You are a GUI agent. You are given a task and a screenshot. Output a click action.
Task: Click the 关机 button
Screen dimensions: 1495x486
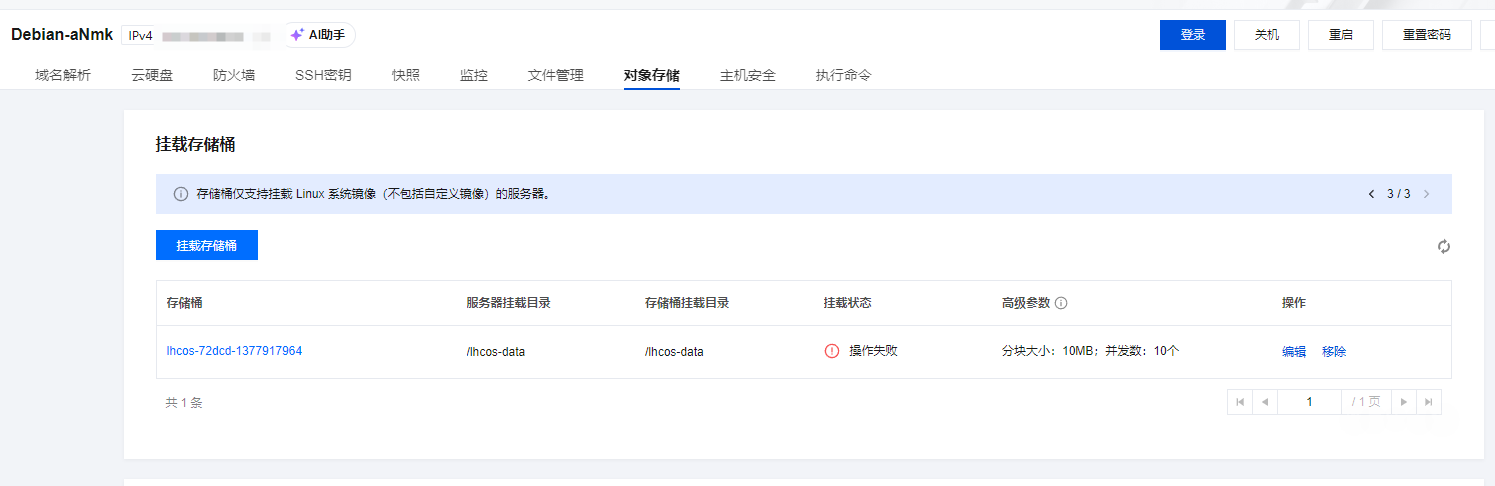pyautogui.click(x=1267, y=34)
